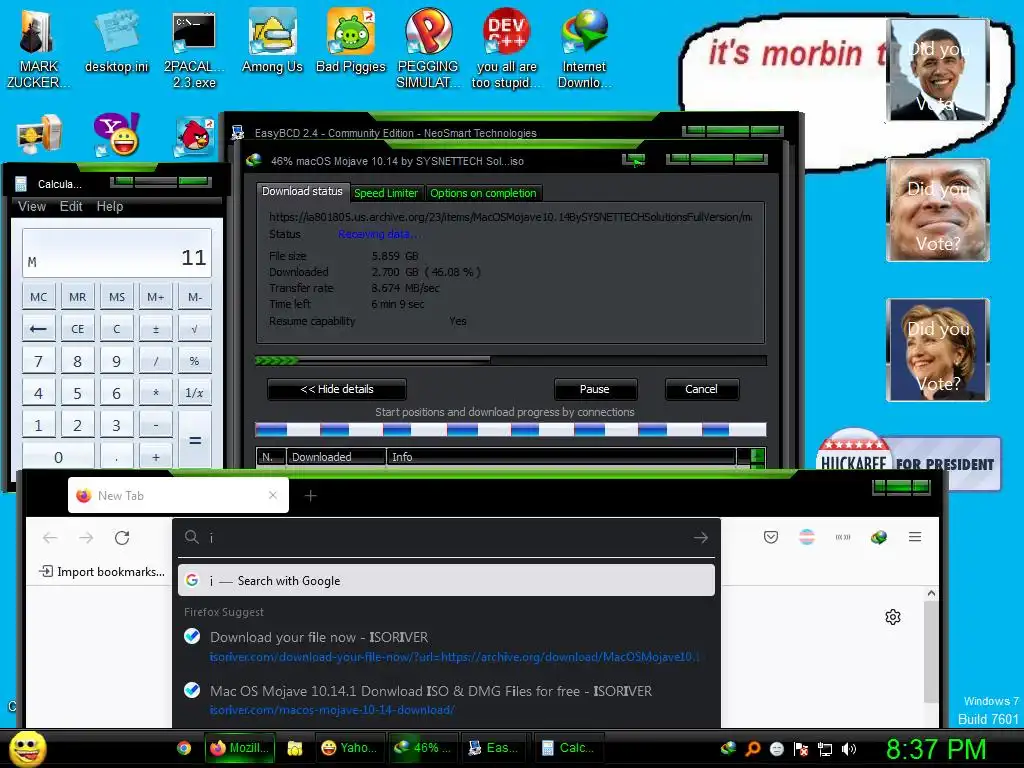Click the orange search tray icon

pos(752,748)
